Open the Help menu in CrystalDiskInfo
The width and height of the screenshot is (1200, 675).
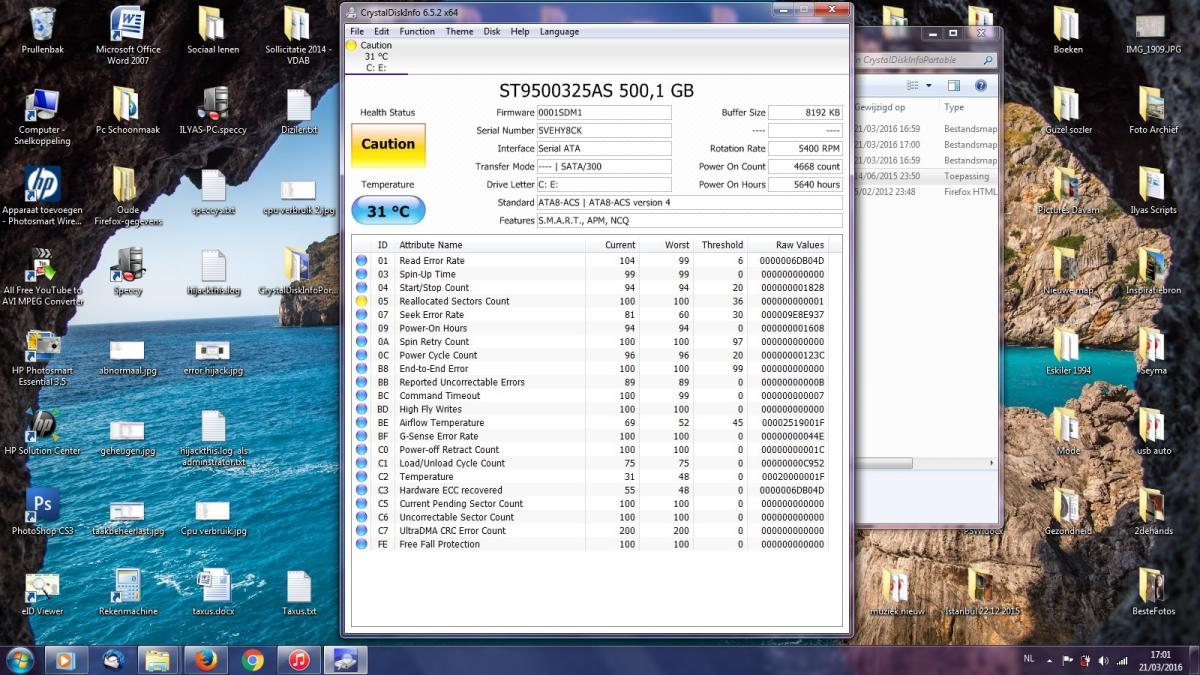(520, 31)
